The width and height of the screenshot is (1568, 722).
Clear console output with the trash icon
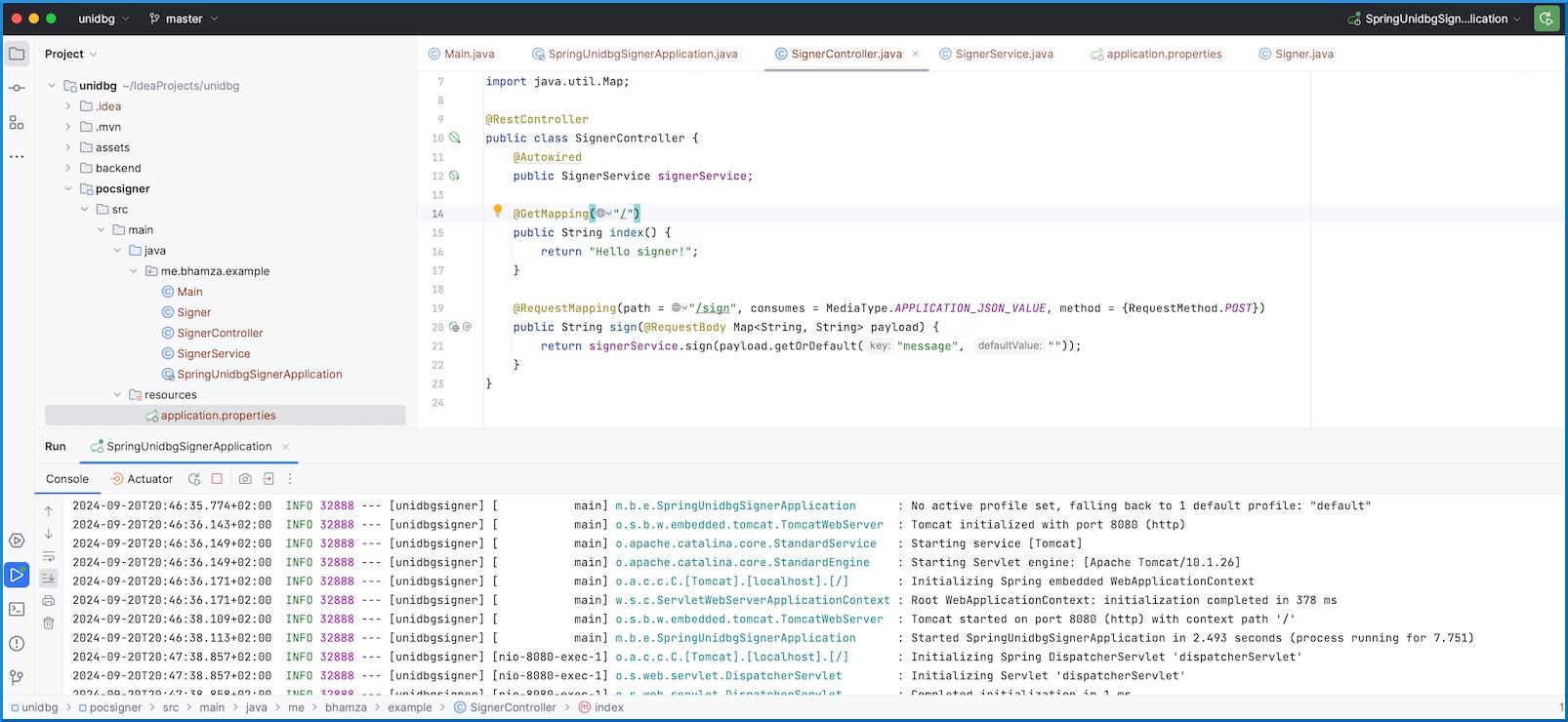coord(48,622)
